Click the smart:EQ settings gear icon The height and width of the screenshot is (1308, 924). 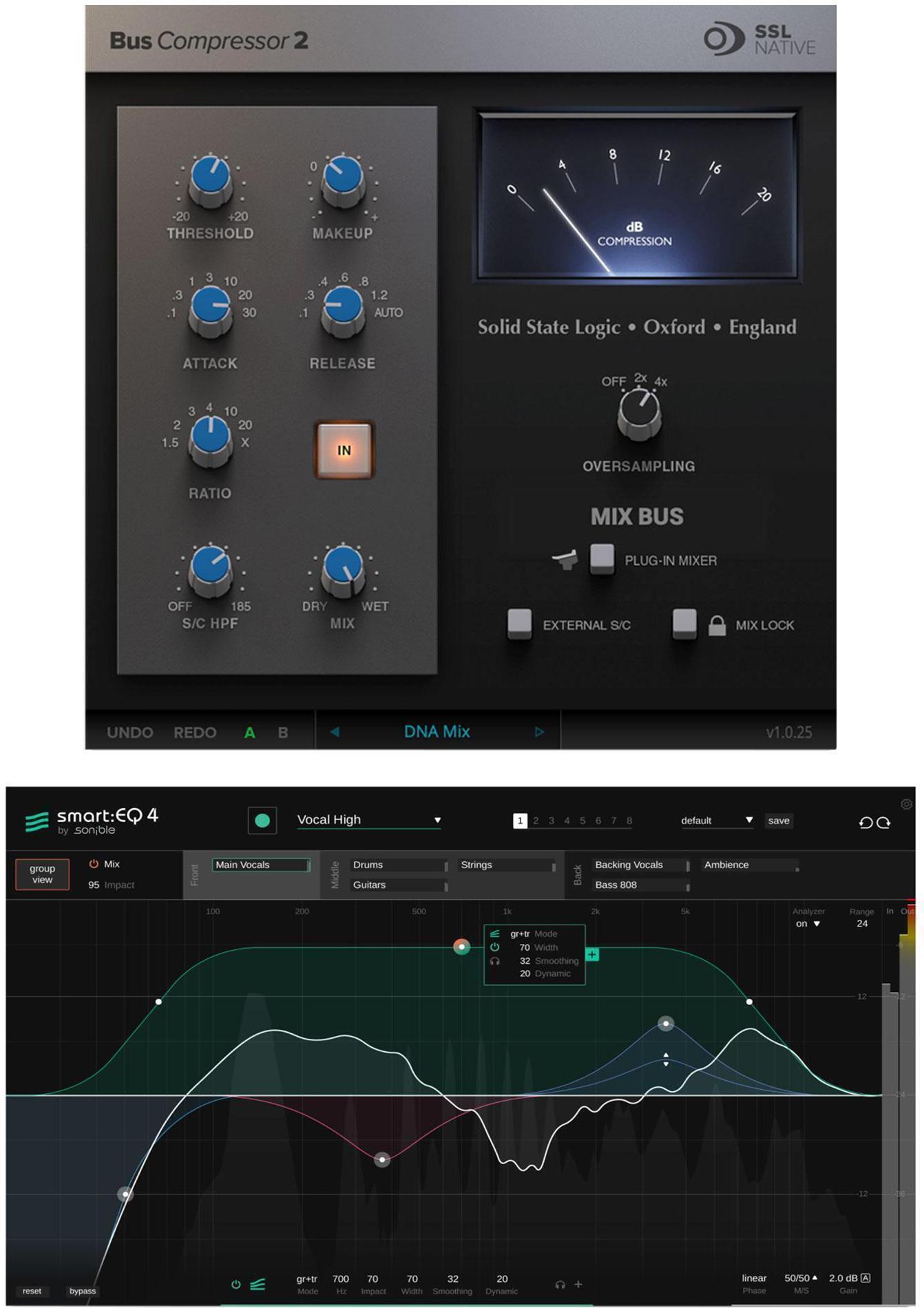click(x=906, y=804)
